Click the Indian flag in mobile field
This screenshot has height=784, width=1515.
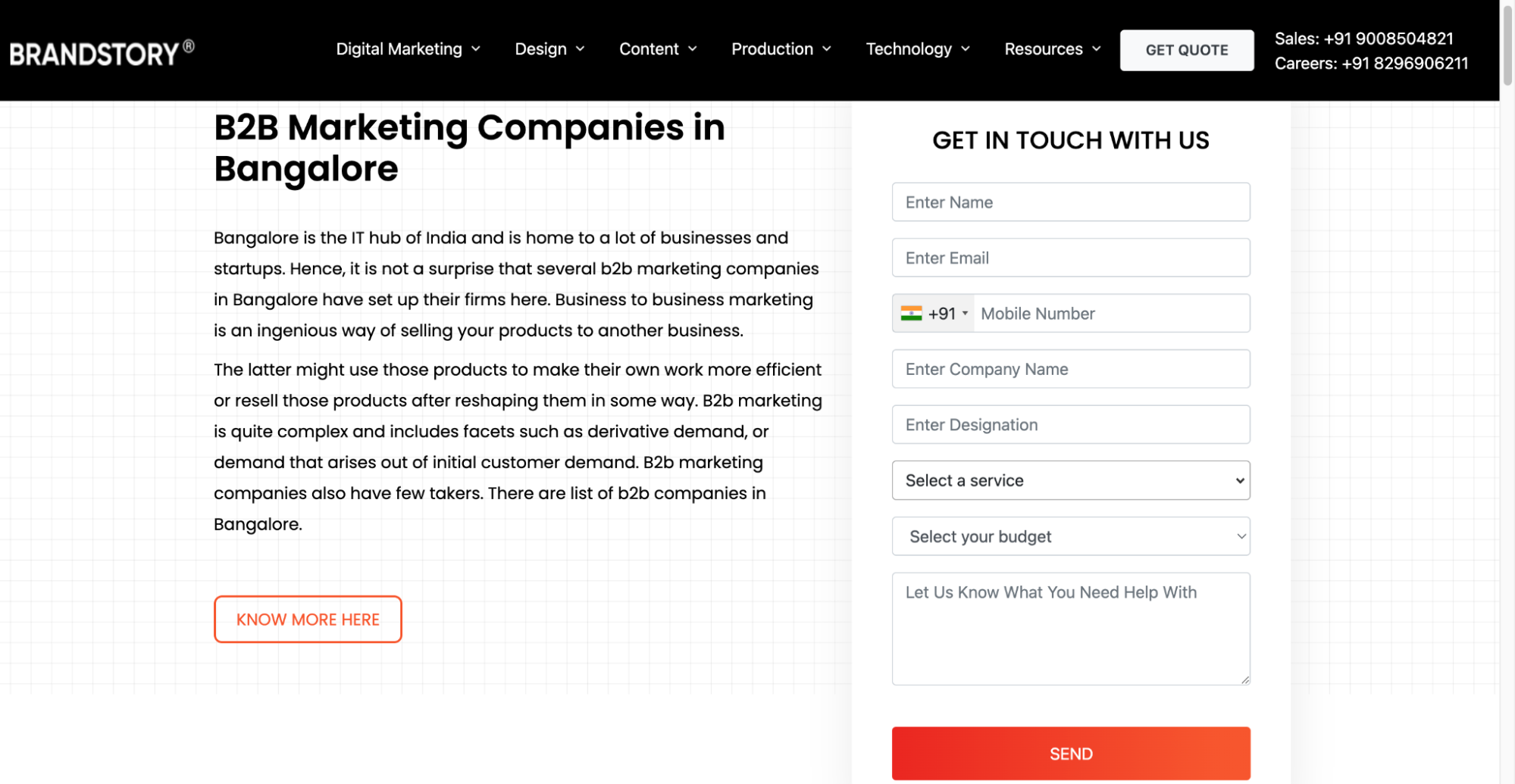pyautogui.click(x=912, y=313)
